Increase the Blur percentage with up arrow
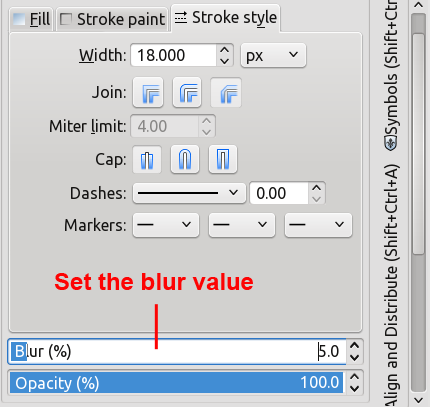This screenshot has height=407, width=430. (354, 346)
